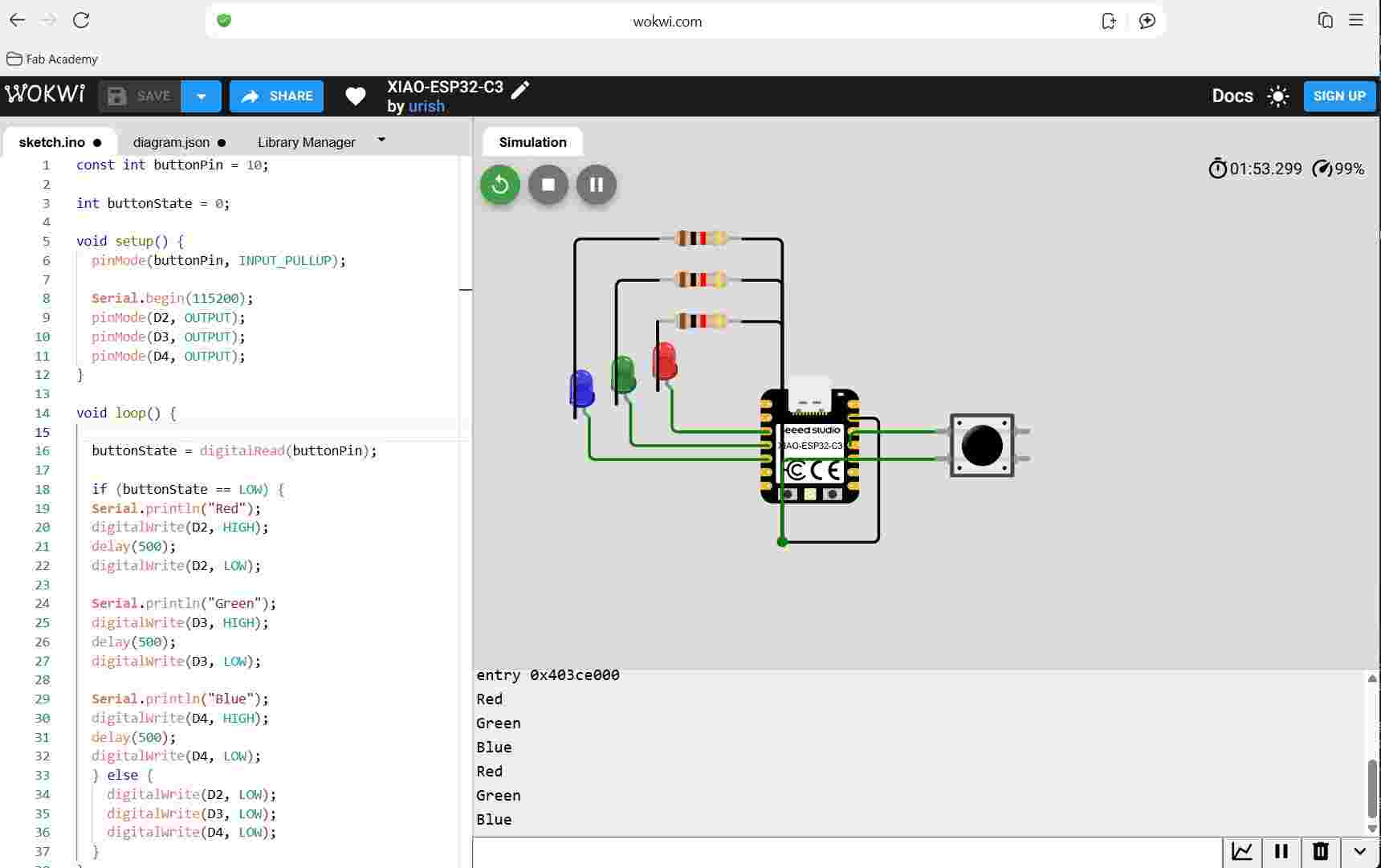Open the serial plotter graph icon
1381x868 pixels.
coord(1242,851)
